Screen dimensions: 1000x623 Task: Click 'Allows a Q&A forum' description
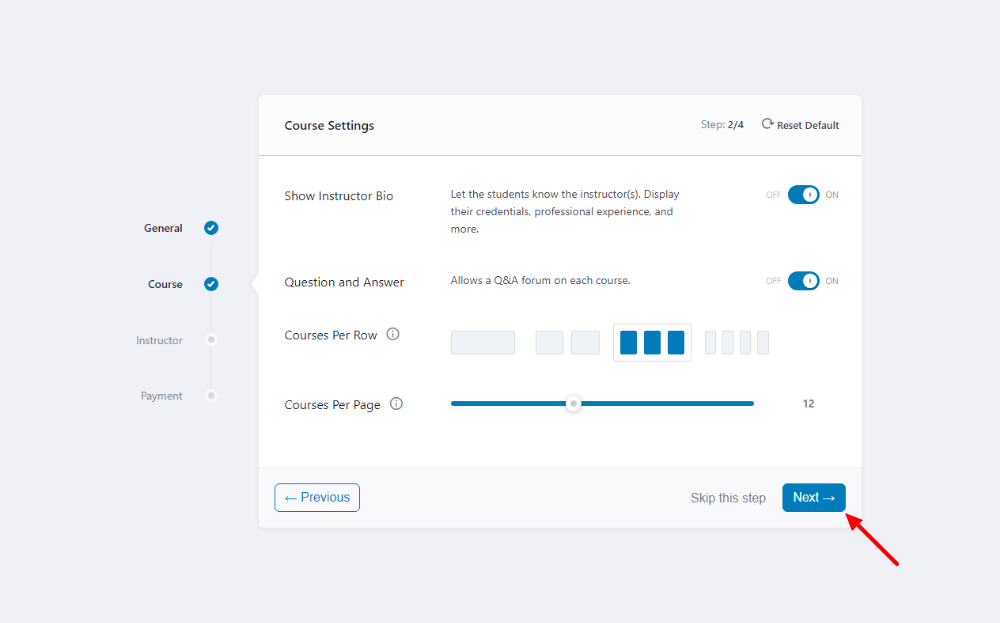[x=540, y=280]
